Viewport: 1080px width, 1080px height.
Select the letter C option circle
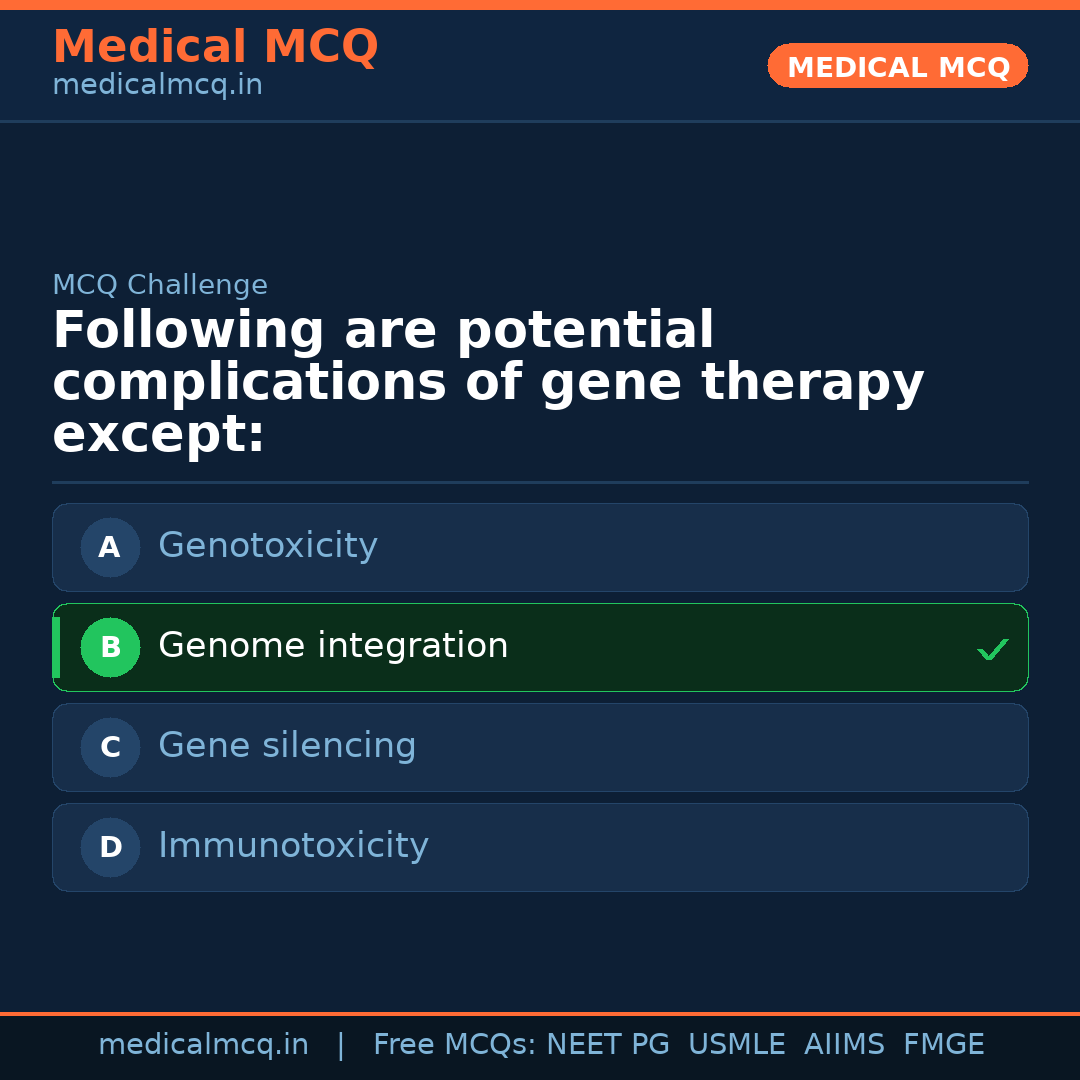(x=110, y=747)
